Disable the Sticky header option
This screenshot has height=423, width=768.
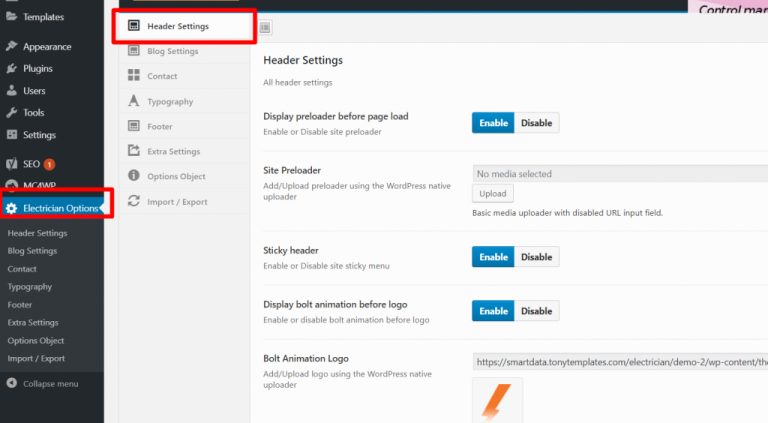(536, 257)
